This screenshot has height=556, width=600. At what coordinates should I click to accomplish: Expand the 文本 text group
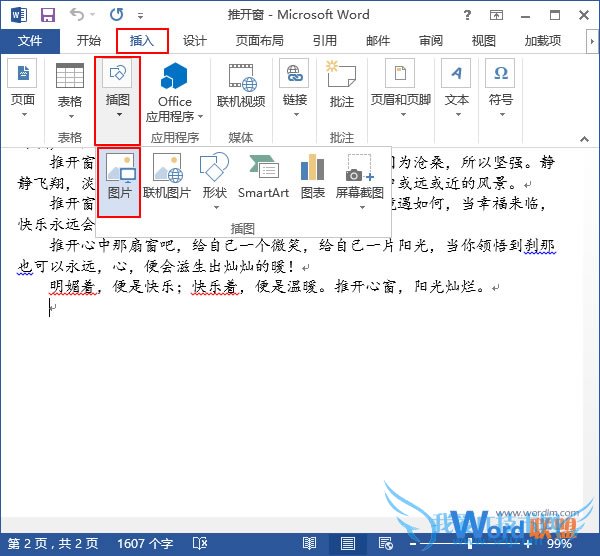click(x=457, y=89)
